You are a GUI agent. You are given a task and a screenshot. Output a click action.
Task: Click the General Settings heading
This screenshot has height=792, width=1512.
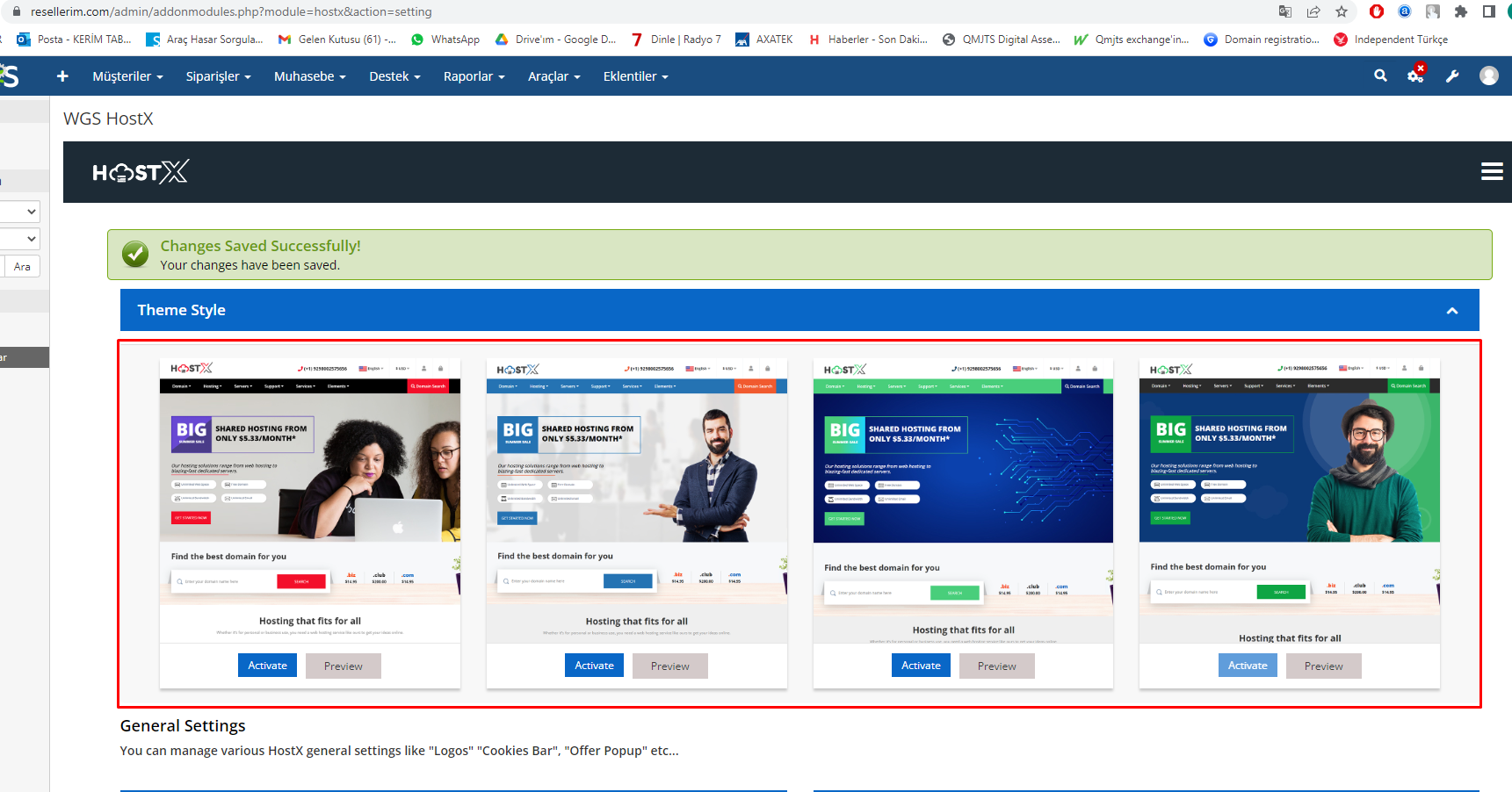coord(183,725)
